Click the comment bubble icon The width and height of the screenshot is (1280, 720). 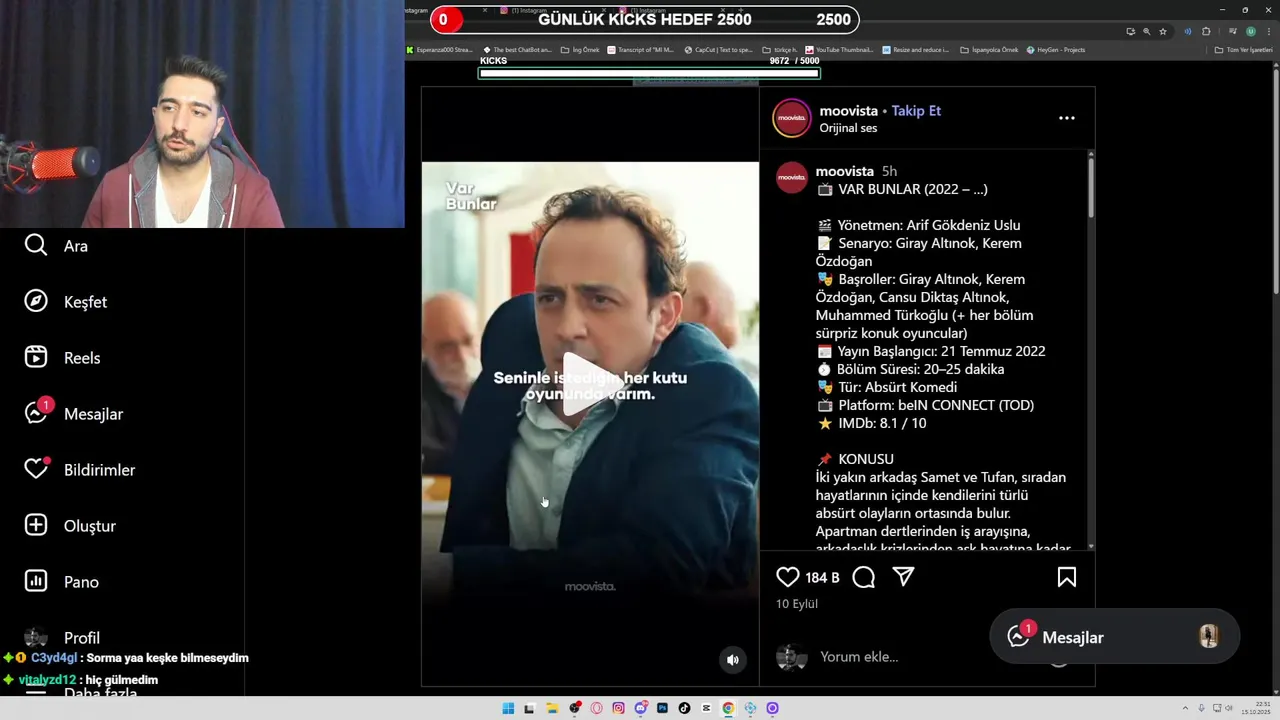click(x=864, y=577)
